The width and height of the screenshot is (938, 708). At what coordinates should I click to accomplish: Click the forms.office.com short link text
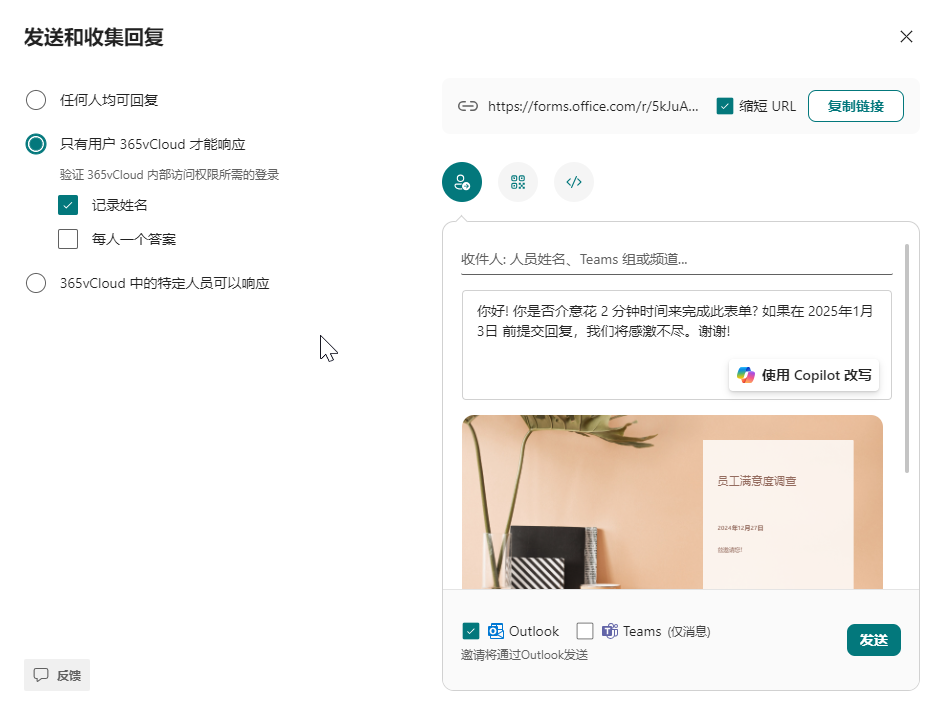coord(593,106)
